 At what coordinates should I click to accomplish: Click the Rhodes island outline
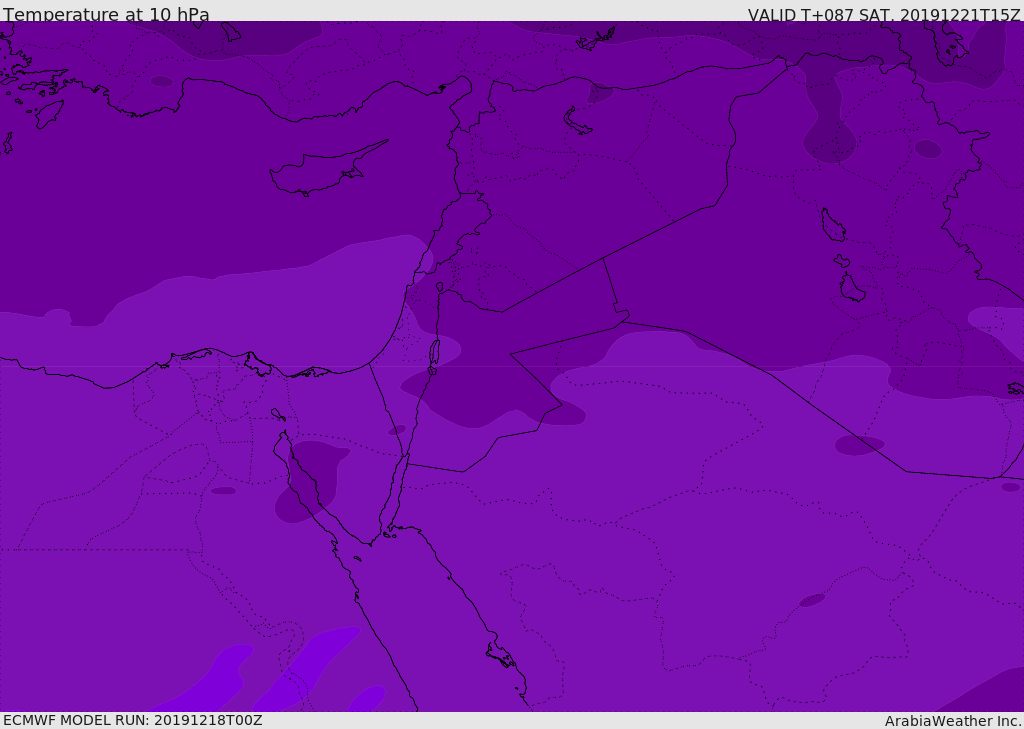[49, 114]
